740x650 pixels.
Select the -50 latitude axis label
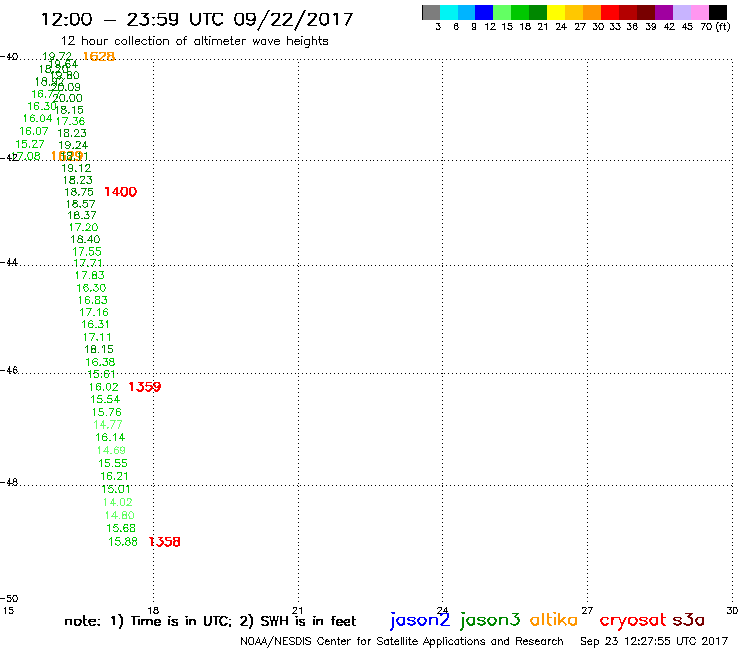click(9, 599)
